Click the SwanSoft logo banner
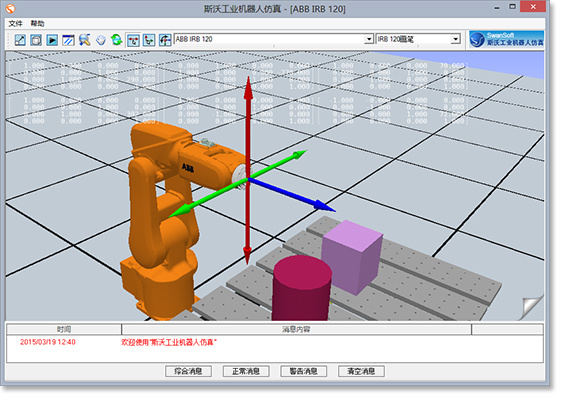The image size is (564, 402). click(506, 40)
